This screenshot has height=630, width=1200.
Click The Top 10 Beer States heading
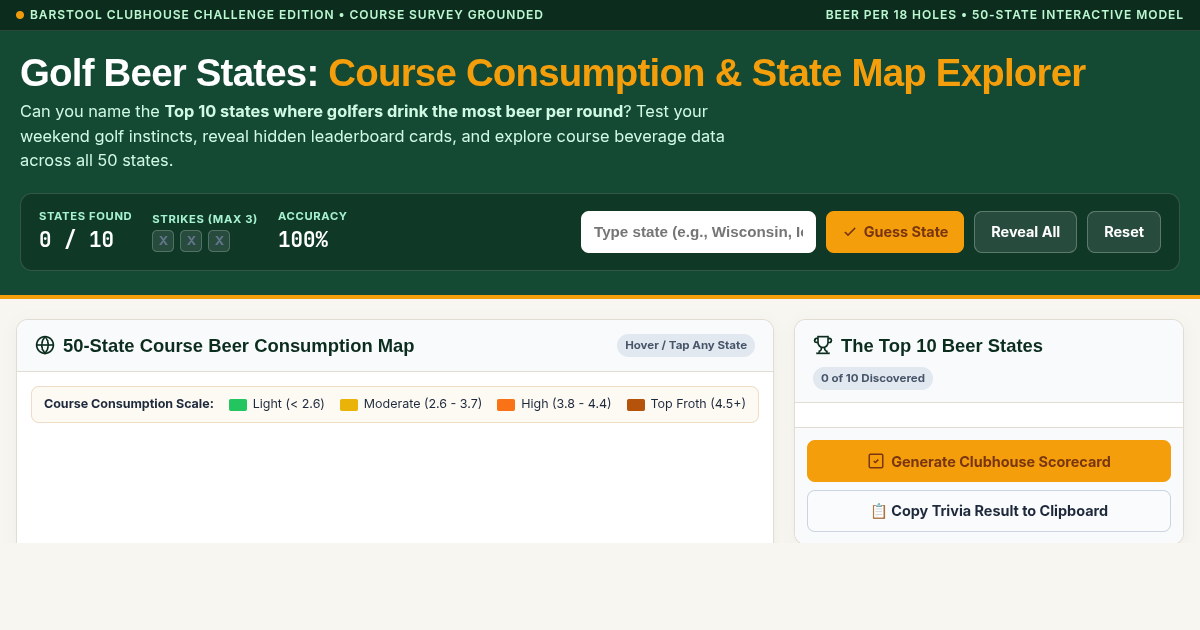[x=942, y=346]
